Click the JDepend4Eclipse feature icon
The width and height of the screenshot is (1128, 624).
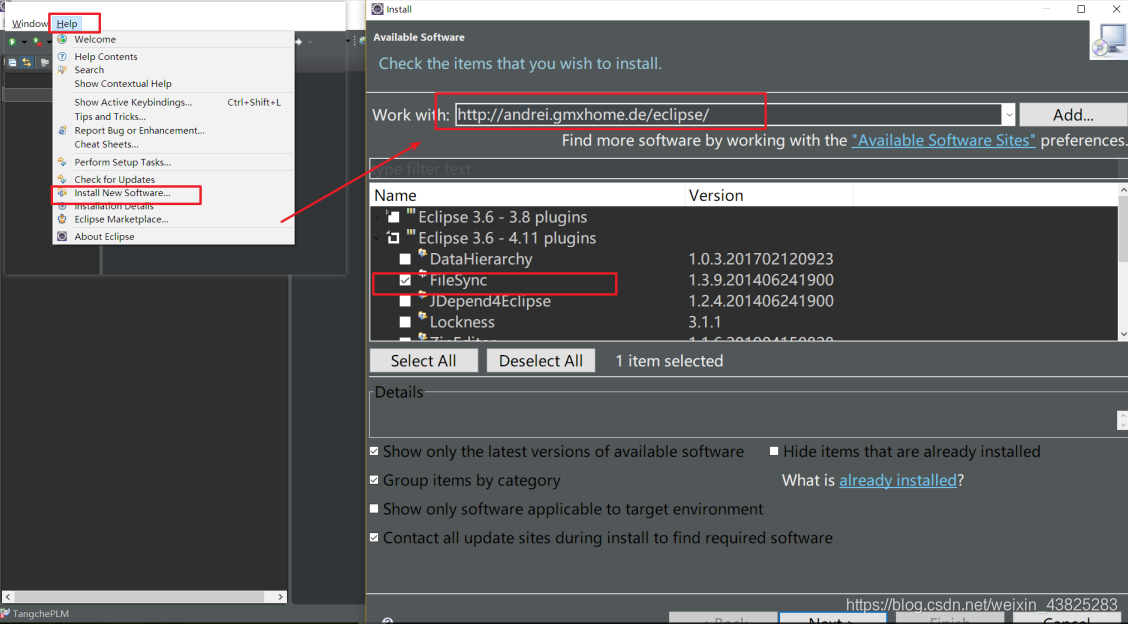(422, 295)
